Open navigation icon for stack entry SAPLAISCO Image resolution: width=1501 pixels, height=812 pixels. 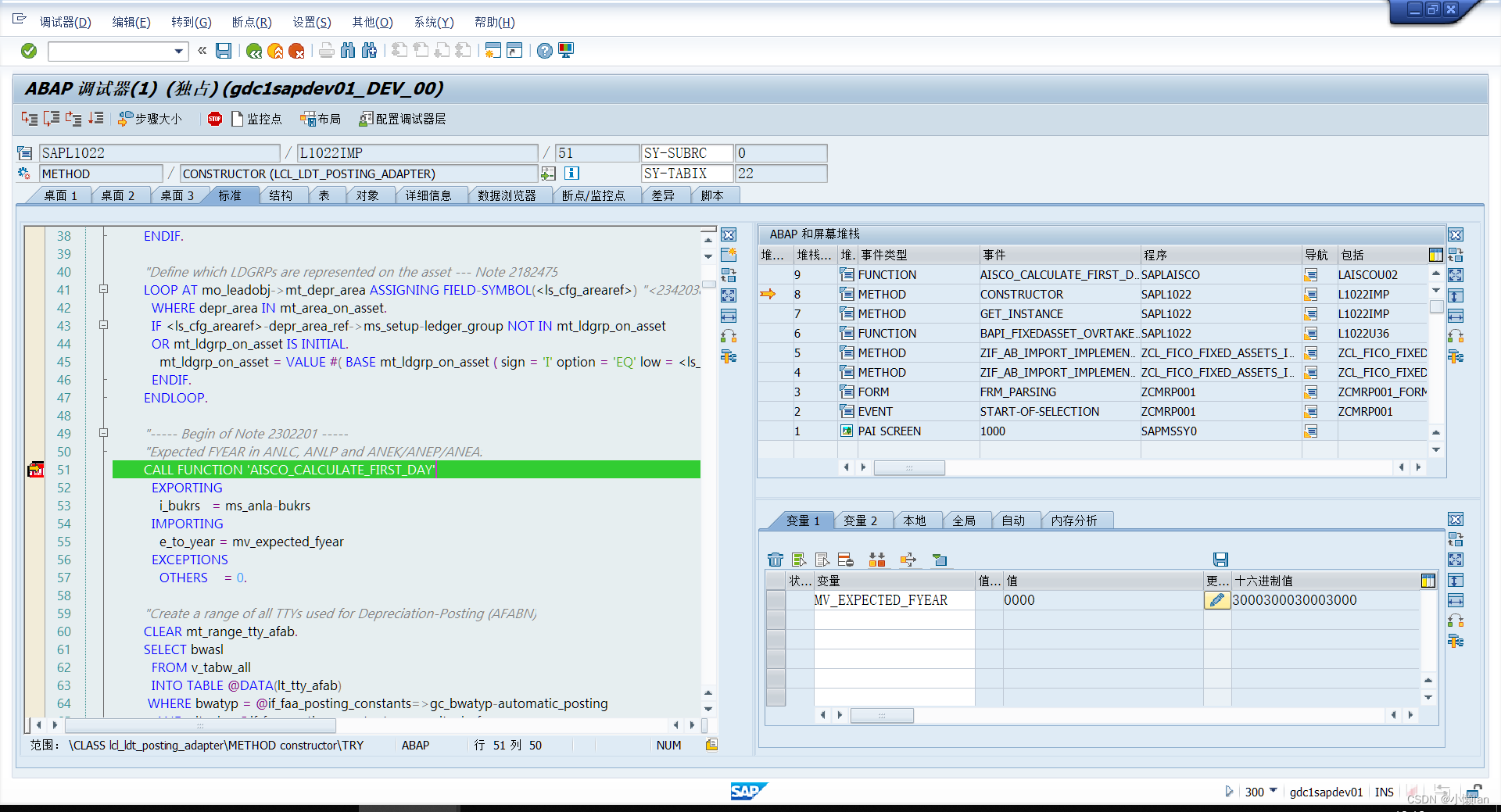point(1310,274)
